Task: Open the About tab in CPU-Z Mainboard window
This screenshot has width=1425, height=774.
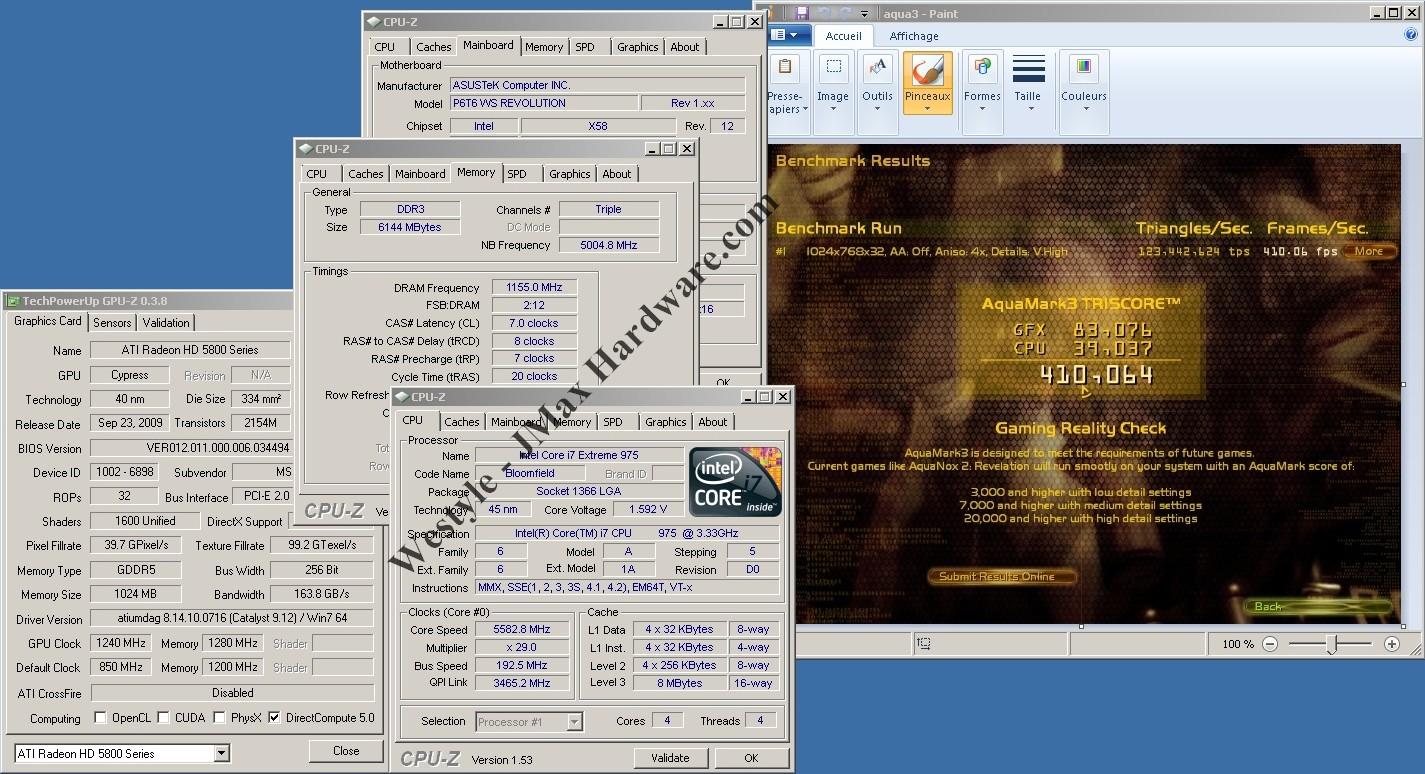Action: [685, 47]
